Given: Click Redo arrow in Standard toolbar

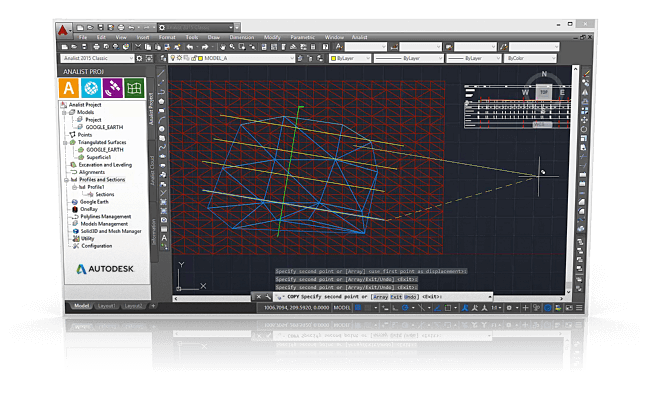Looking at the screenshot, I should coord(205,47).
